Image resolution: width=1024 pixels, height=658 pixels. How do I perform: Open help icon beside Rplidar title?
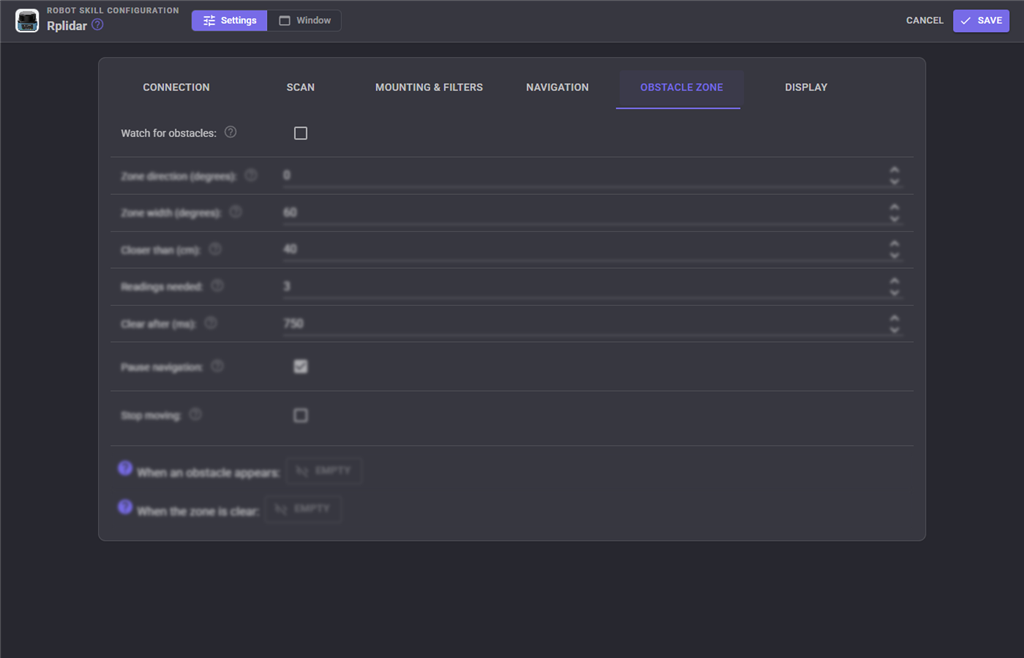click(x=97, y=25)
